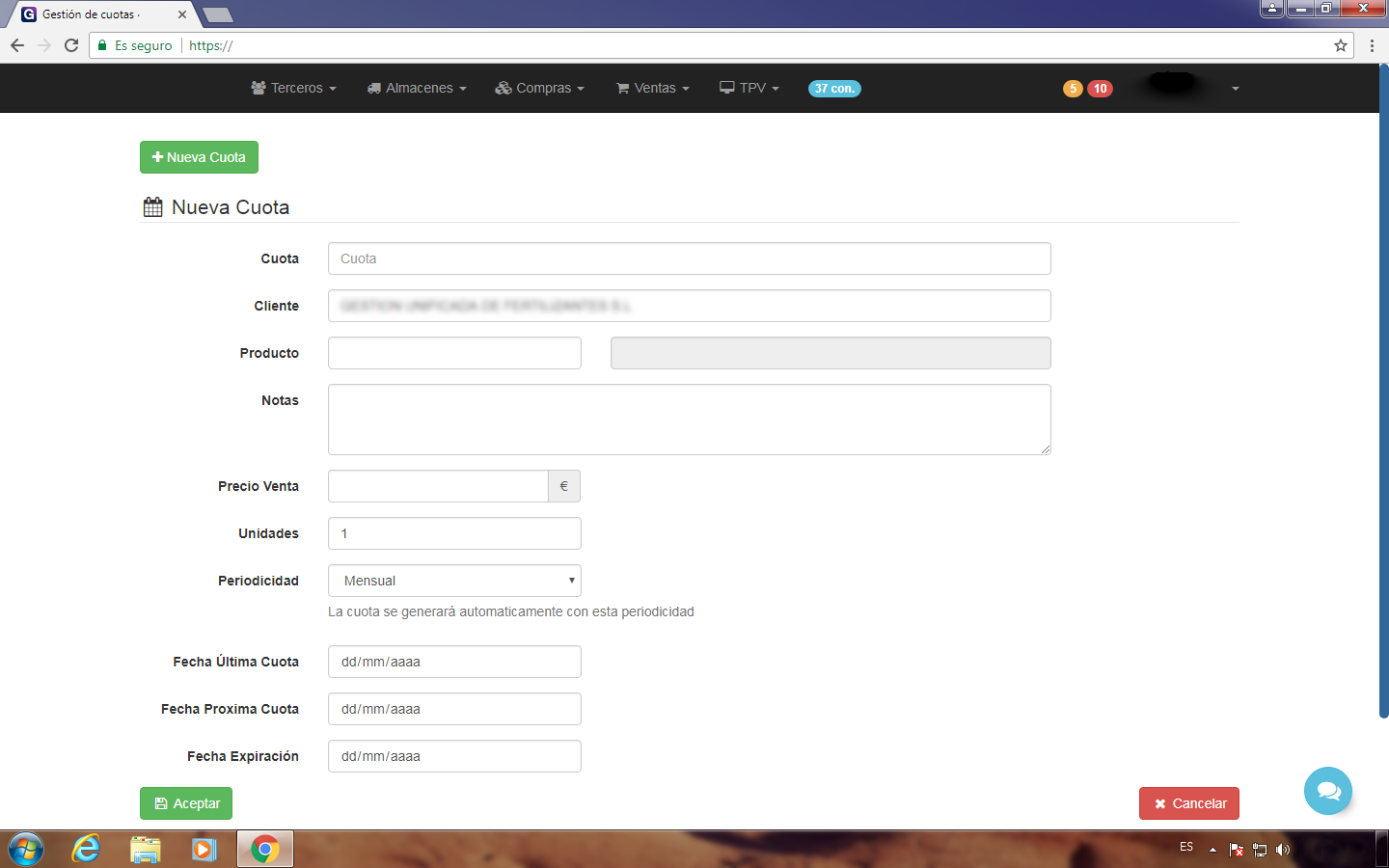This screenshot has width=1389, height=868.
Task: Open the Almacenes menu
Action: tap(417, 89)
